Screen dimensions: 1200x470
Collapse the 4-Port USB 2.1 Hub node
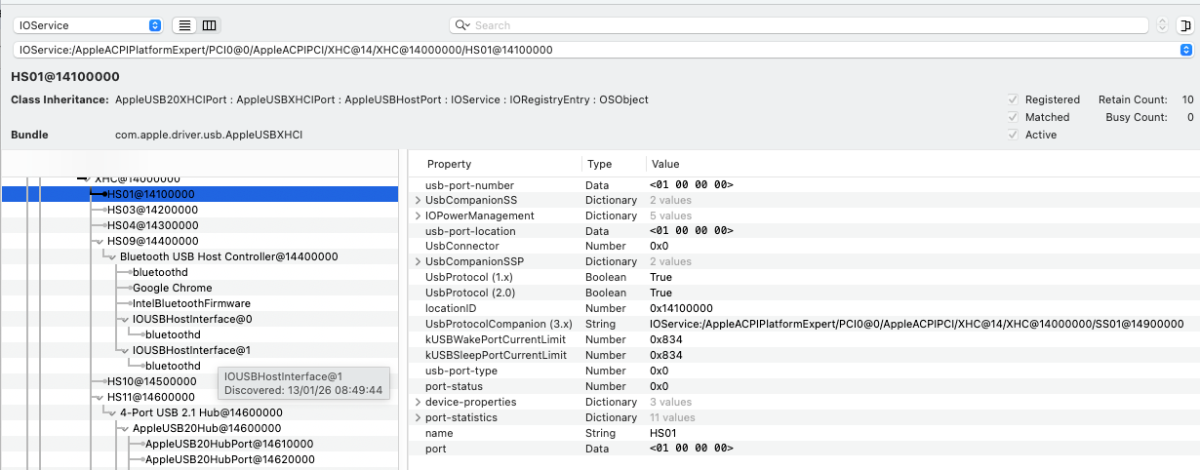click(x=112, y=412)
